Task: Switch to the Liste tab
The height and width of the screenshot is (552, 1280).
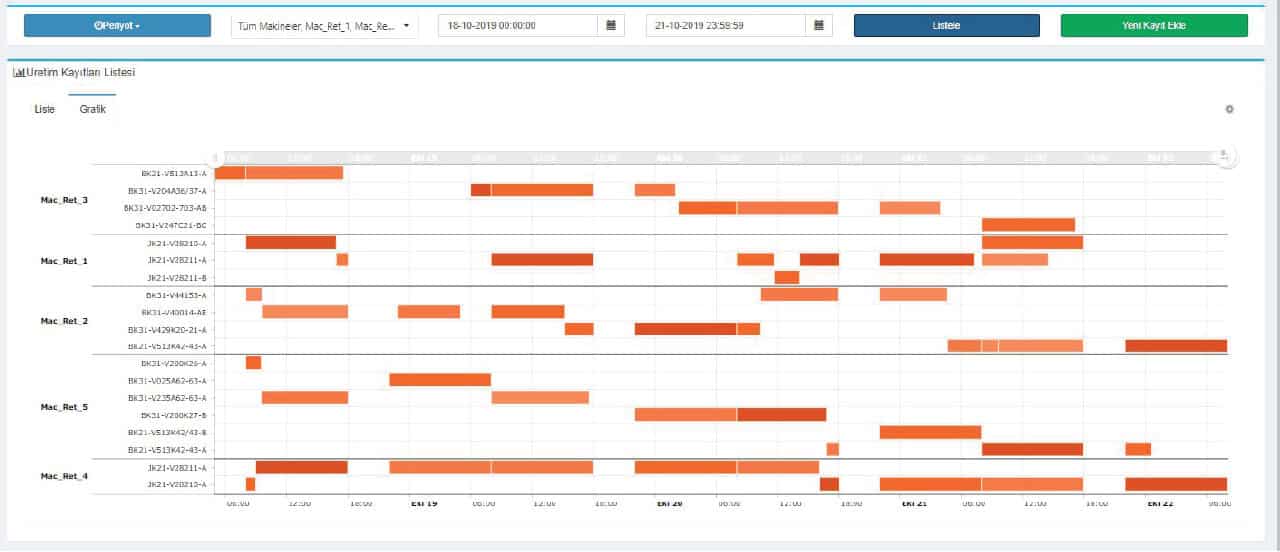Action: click(45, 109)
